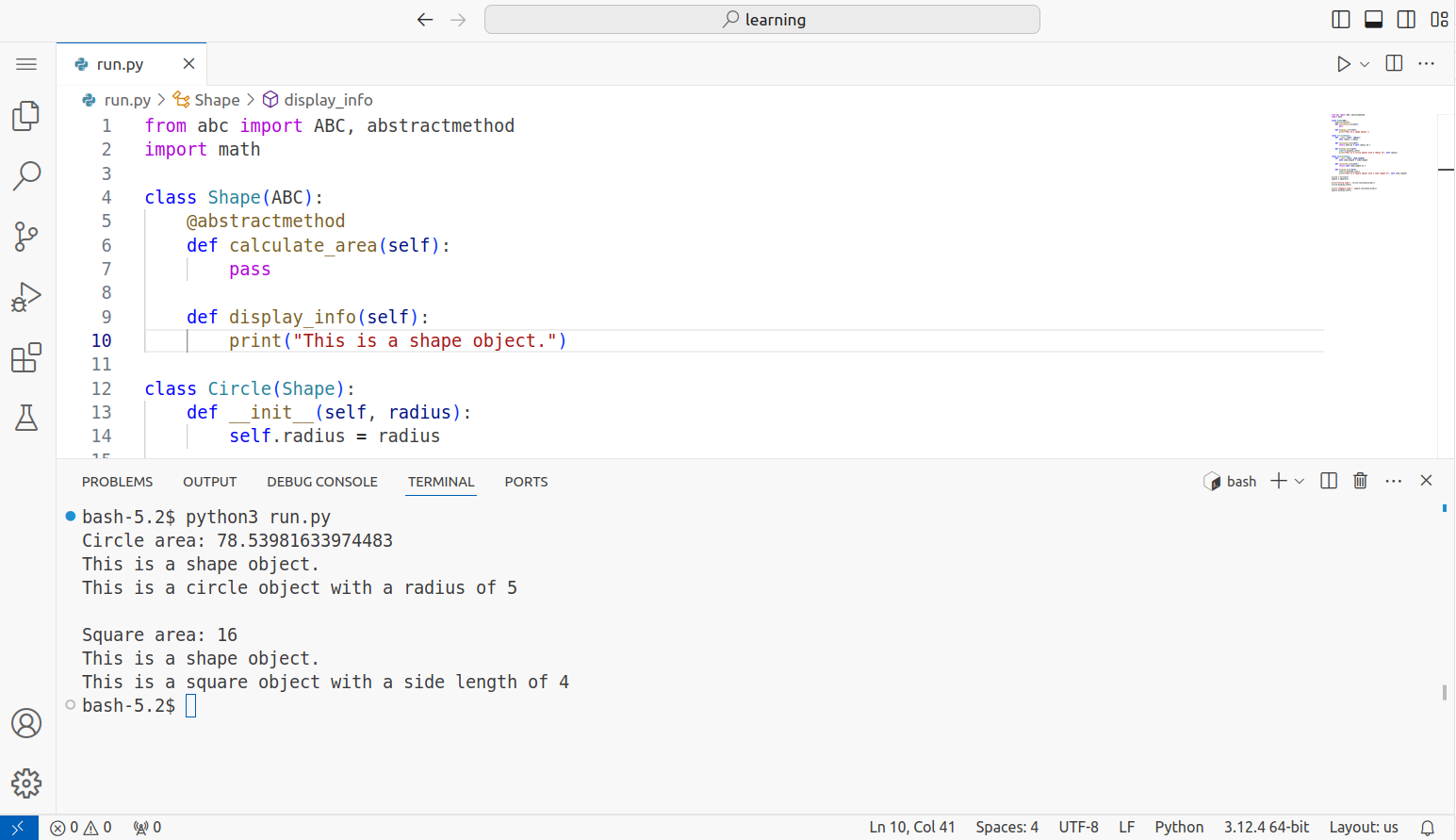Open the Spaces: 4 indentation selector

(1006, 827)
